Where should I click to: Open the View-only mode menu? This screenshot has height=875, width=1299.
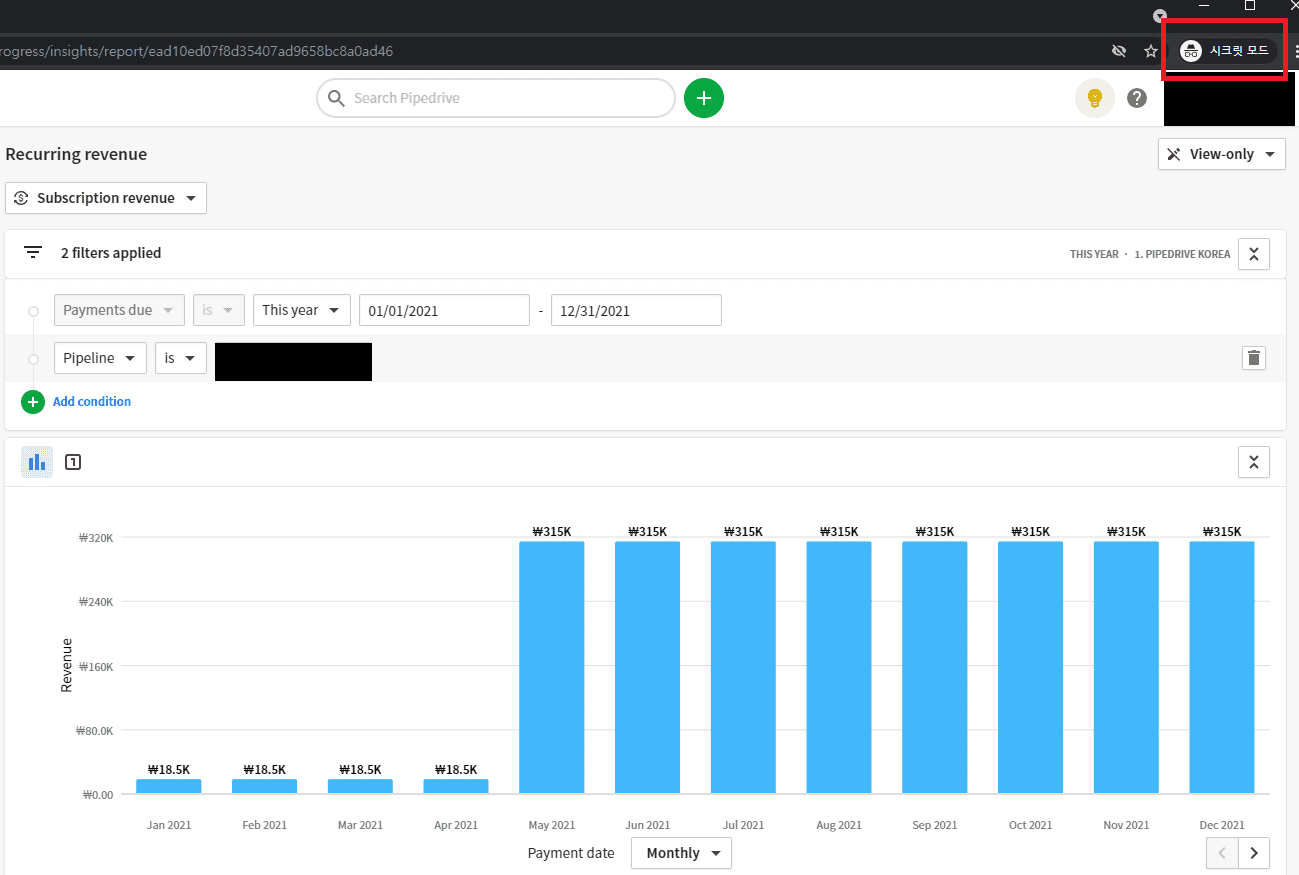tap(1222, 154)
